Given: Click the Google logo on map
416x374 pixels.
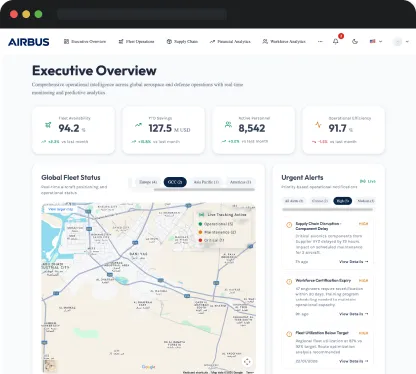Looking at the screenshot, I should 148,367.
